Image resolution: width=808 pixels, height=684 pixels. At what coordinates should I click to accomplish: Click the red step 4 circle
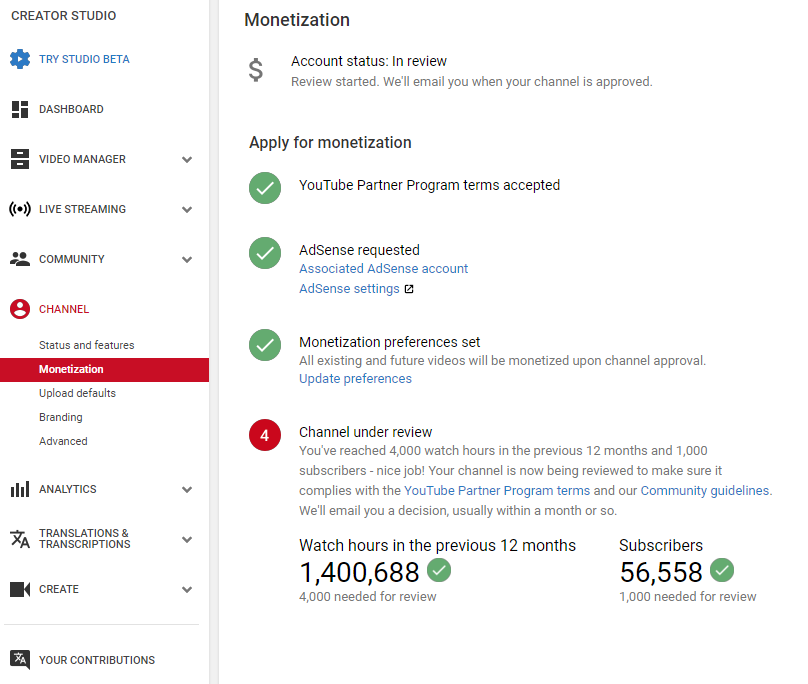tap(265, 435)
